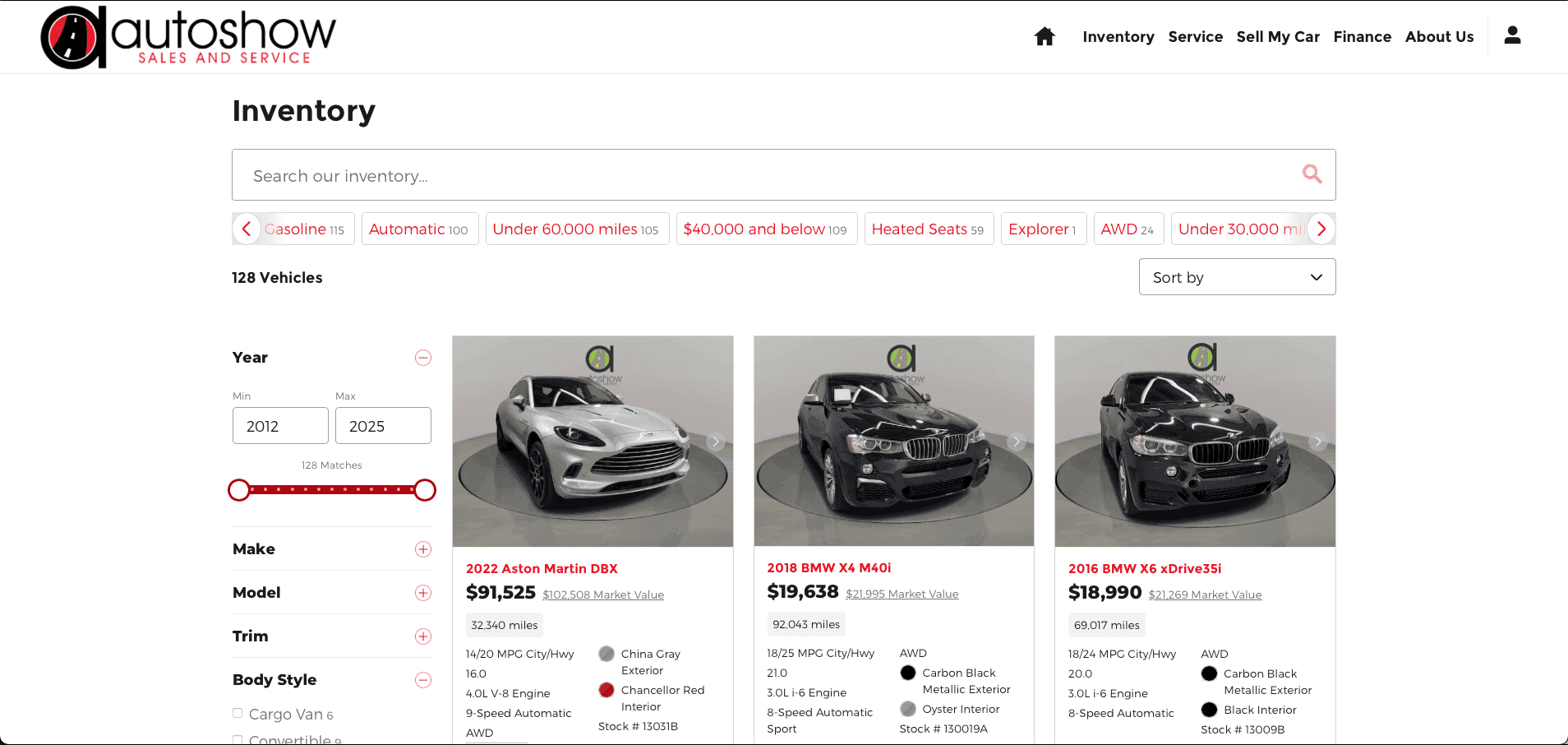
Task: Collapse the Body Style filter section
Action: pyautogui.click(x=422, y=680)
